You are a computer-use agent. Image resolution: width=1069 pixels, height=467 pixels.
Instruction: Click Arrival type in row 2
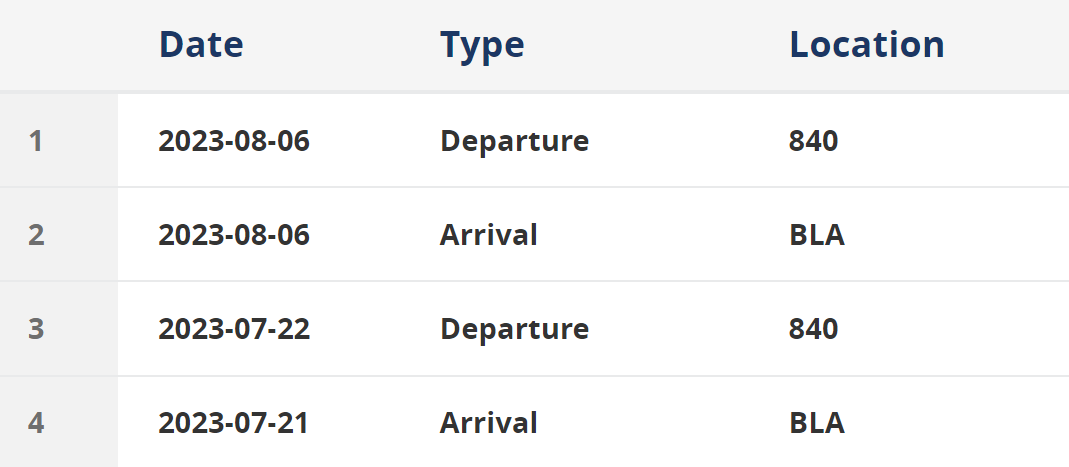click(x=488, y=235)
